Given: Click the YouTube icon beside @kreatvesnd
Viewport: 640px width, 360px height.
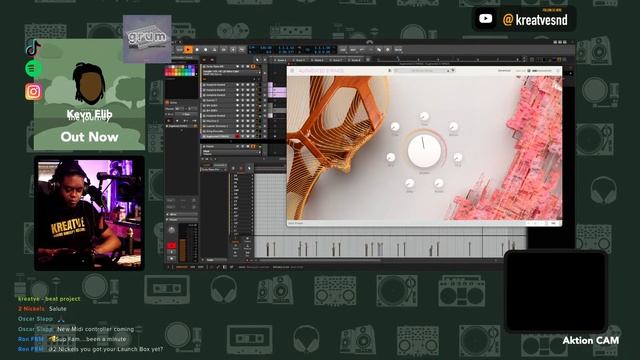Looking at the screenshot, I should [x=486, y=19].
